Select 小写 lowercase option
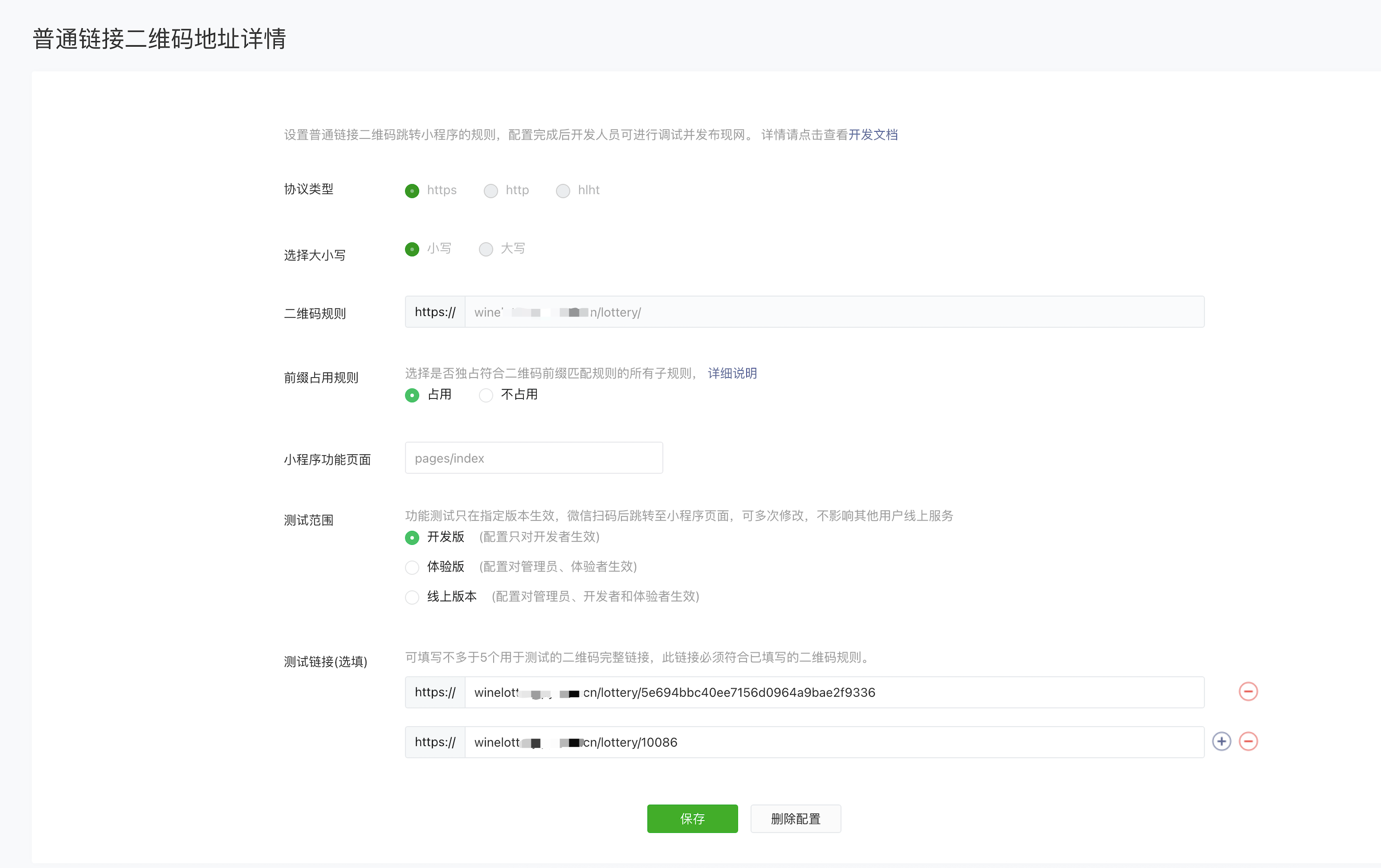Image resolution: width=1381 pixels, height=868 pixels. (x=412, y=249)
